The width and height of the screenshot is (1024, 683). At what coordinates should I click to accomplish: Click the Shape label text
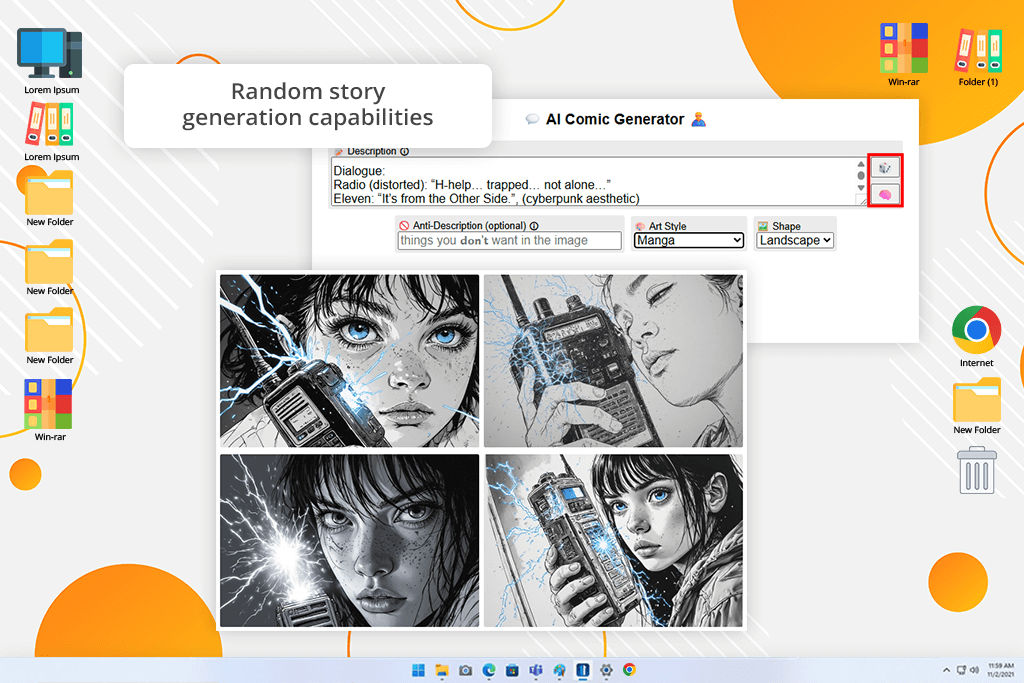(x=786, y=226)
